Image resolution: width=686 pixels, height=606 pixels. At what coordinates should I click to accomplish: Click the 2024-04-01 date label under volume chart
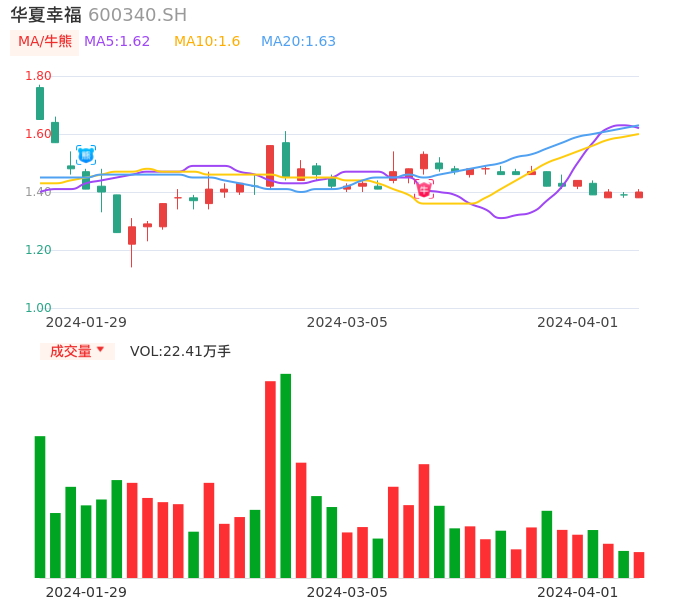pyautogui.click(x=578, y=592)
